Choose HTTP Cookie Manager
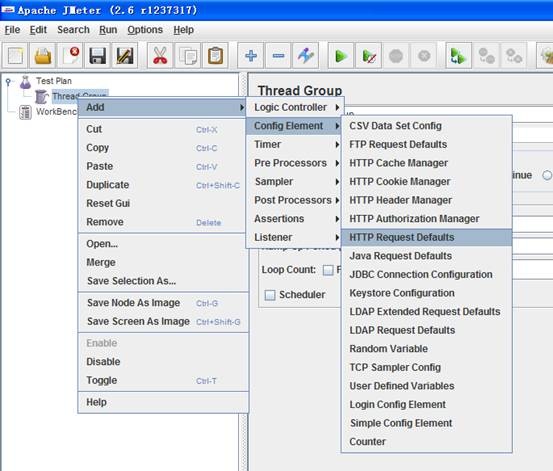The image size is (553, 471). (x=427, y=182)
